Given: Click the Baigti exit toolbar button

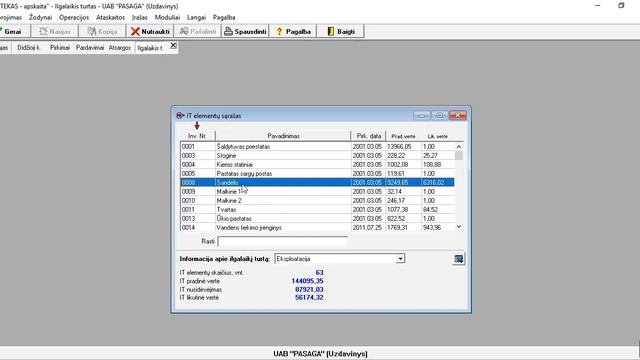Looking at the screenshot, I should pyautogui.click(x=341, y=31).
